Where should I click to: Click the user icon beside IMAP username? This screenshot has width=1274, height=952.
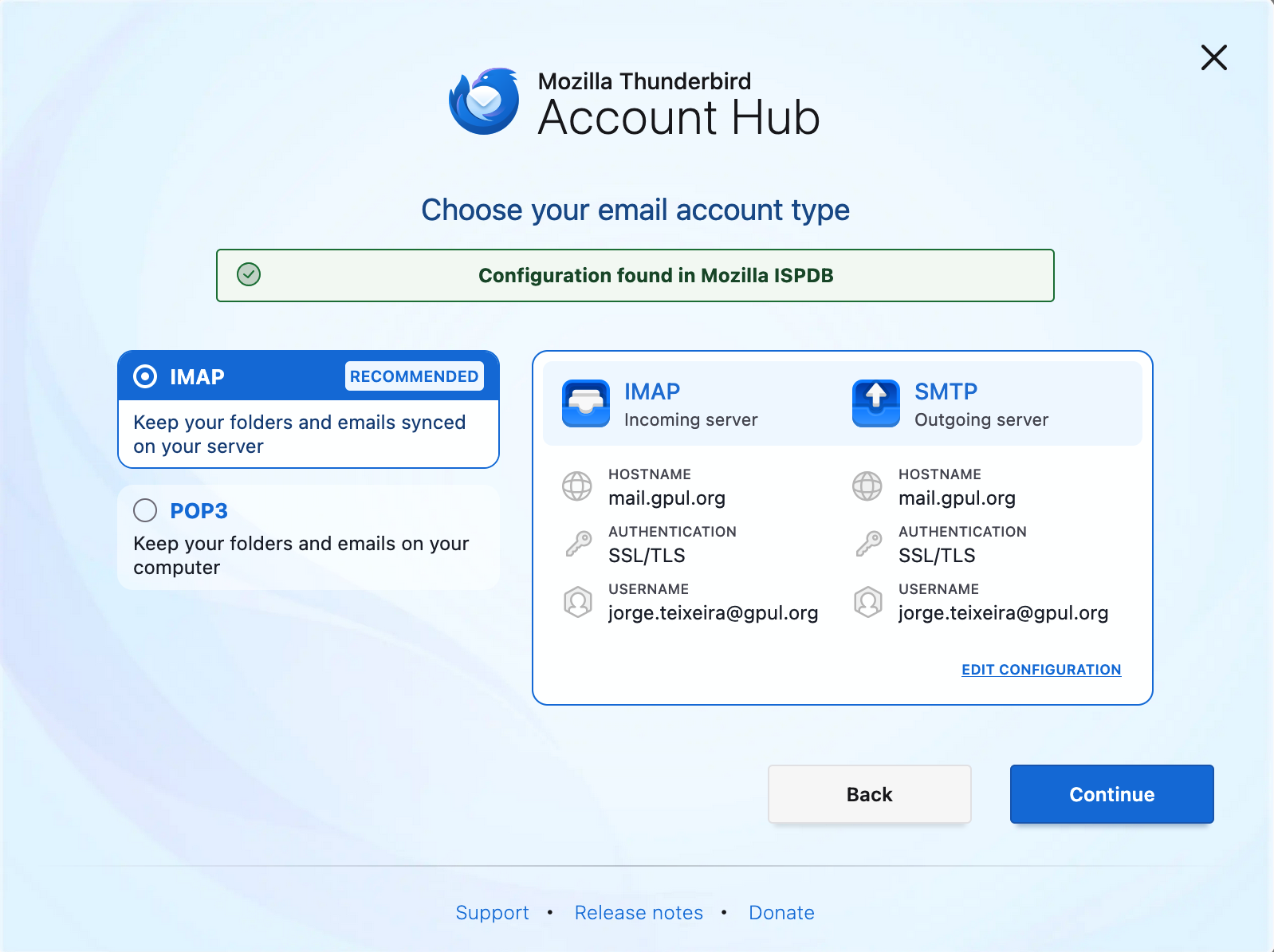click(x=578, y=602)
